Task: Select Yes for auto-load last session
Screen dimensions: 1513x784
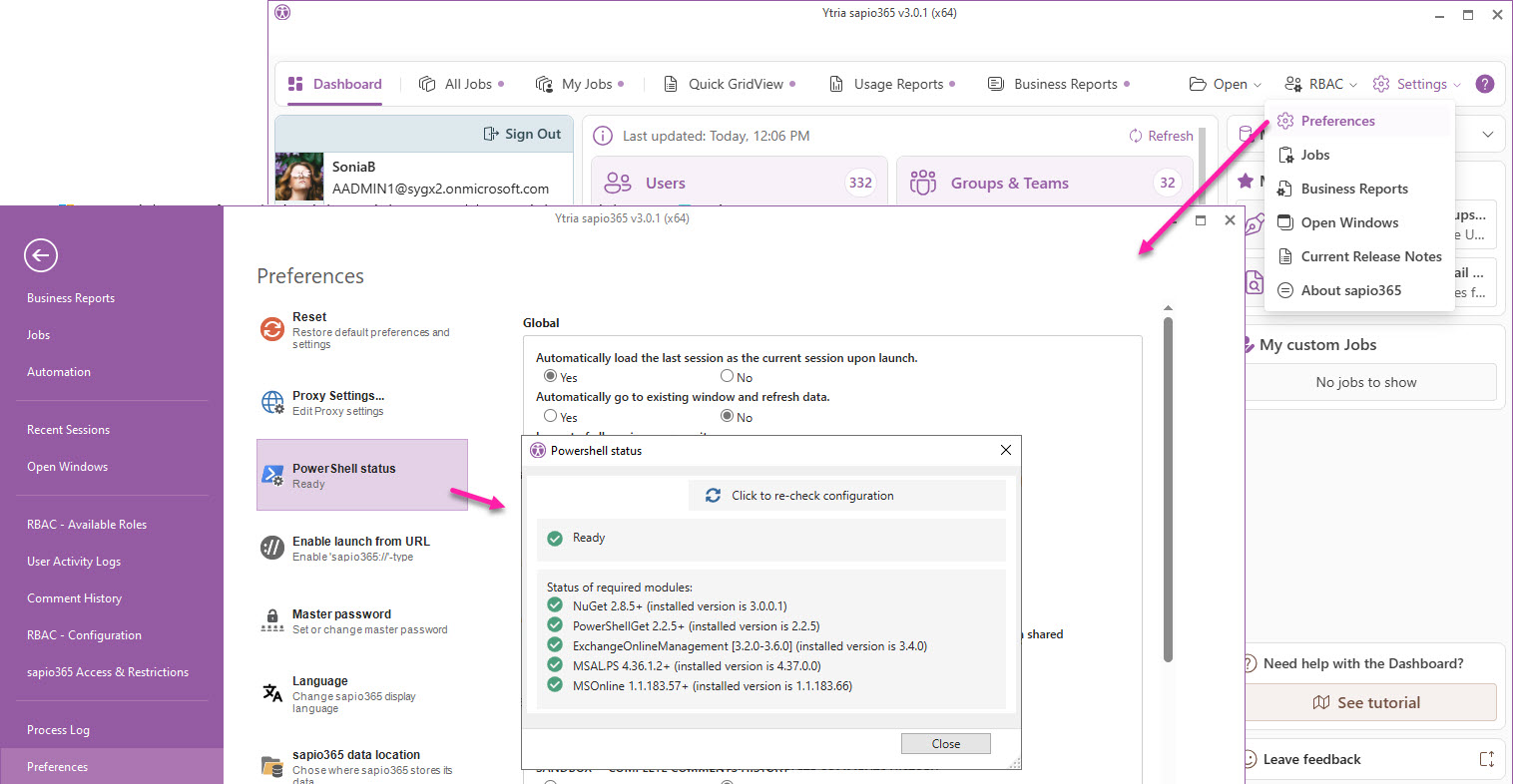Action: [550, 376]
